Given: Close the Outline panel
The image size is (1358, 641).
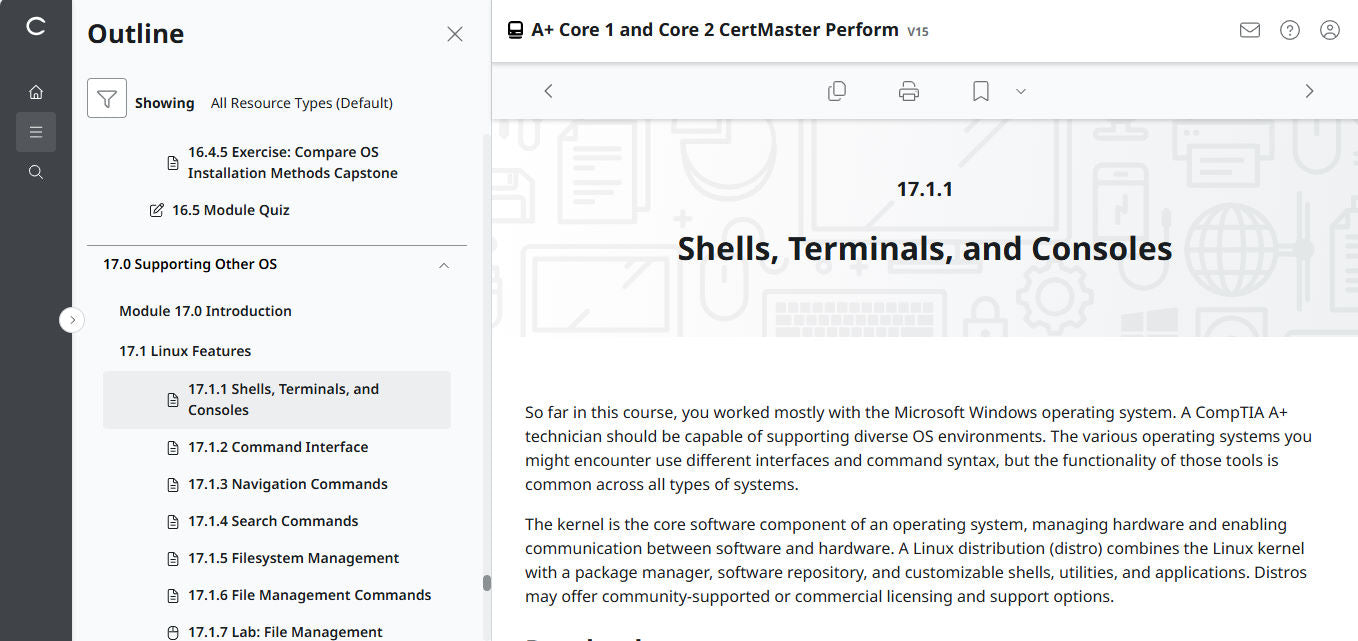Looking at the screenshot, I should (x=455, y=33).
